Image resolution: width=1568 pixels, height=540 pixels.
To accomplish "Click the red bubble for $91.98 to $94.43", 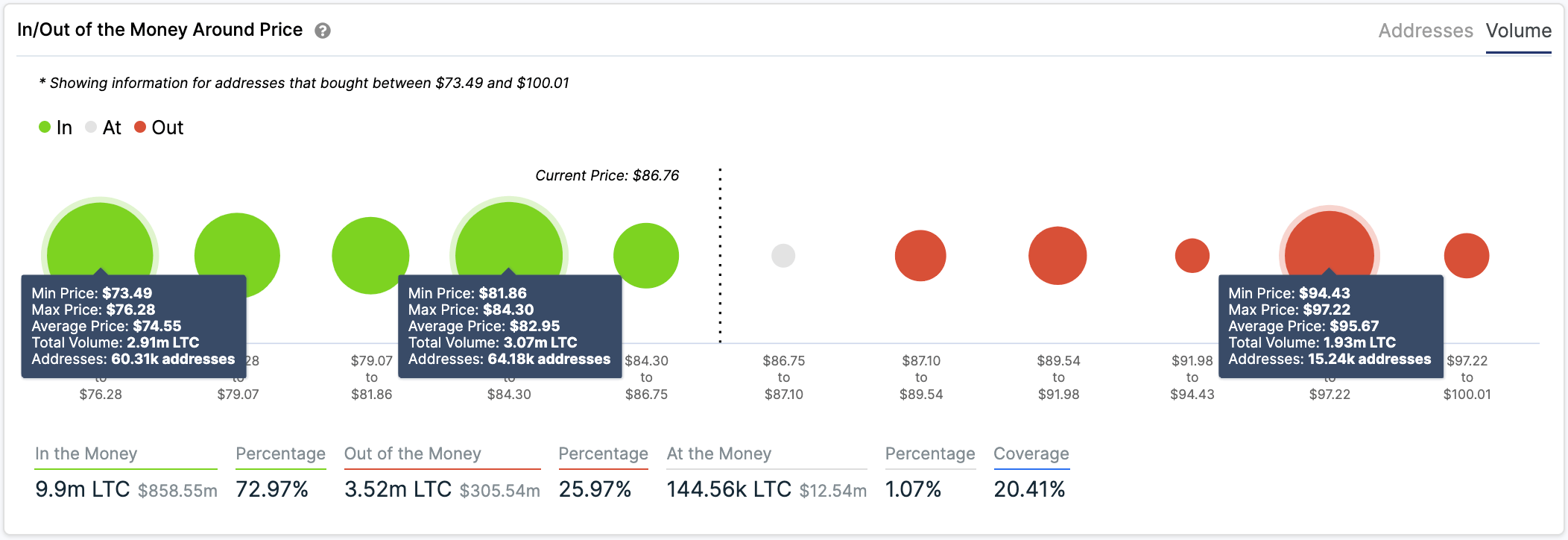I will pos(1192,256).
